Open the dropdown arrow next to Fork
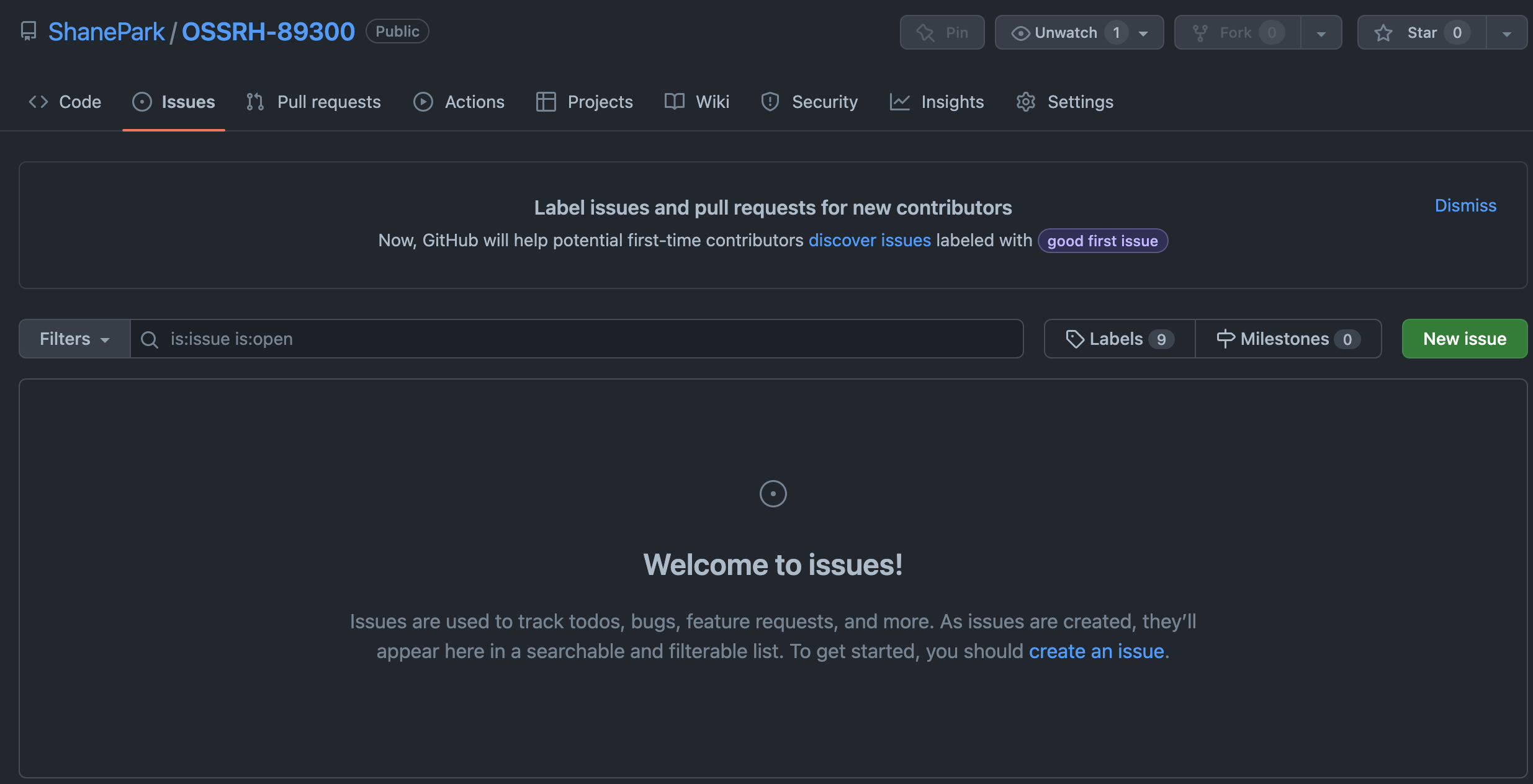This screenshot has height=784, width=1533. (x=1321, y=33)
